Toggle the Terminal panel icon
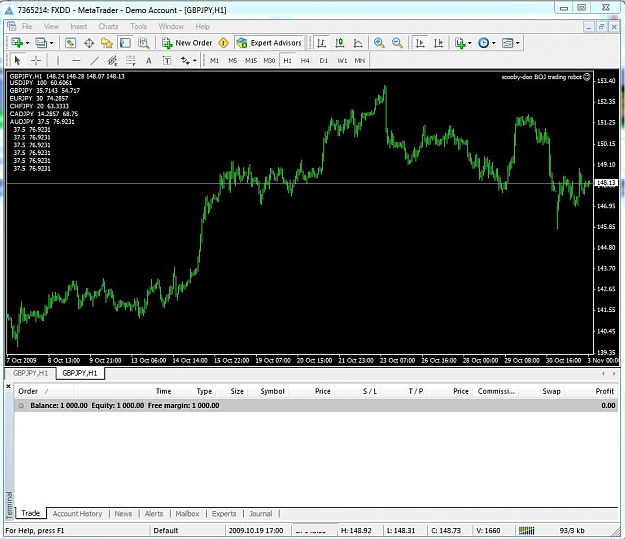 126,43
